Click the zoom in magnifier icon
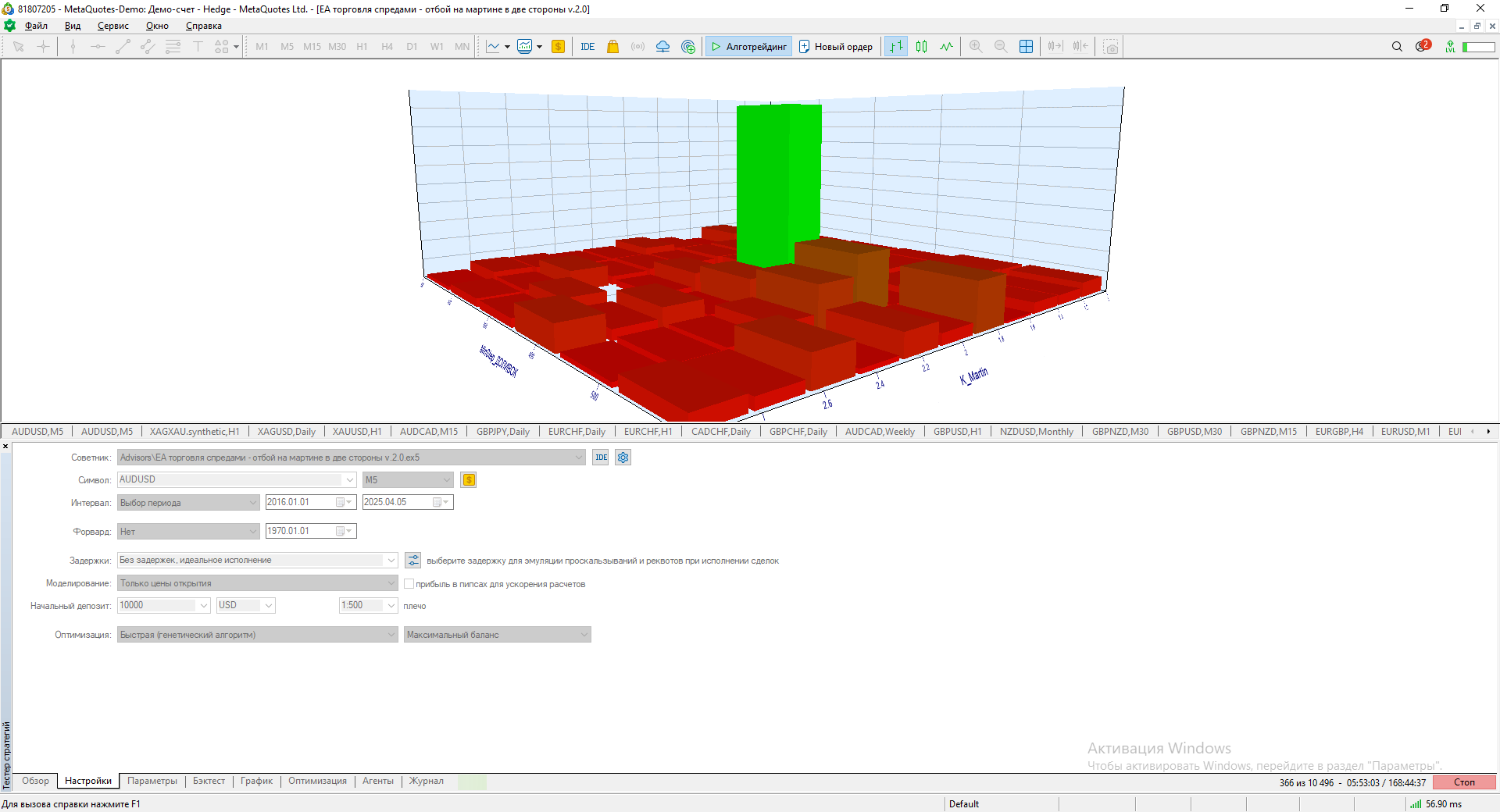The image size is (1500, 812). coord(976,47)
